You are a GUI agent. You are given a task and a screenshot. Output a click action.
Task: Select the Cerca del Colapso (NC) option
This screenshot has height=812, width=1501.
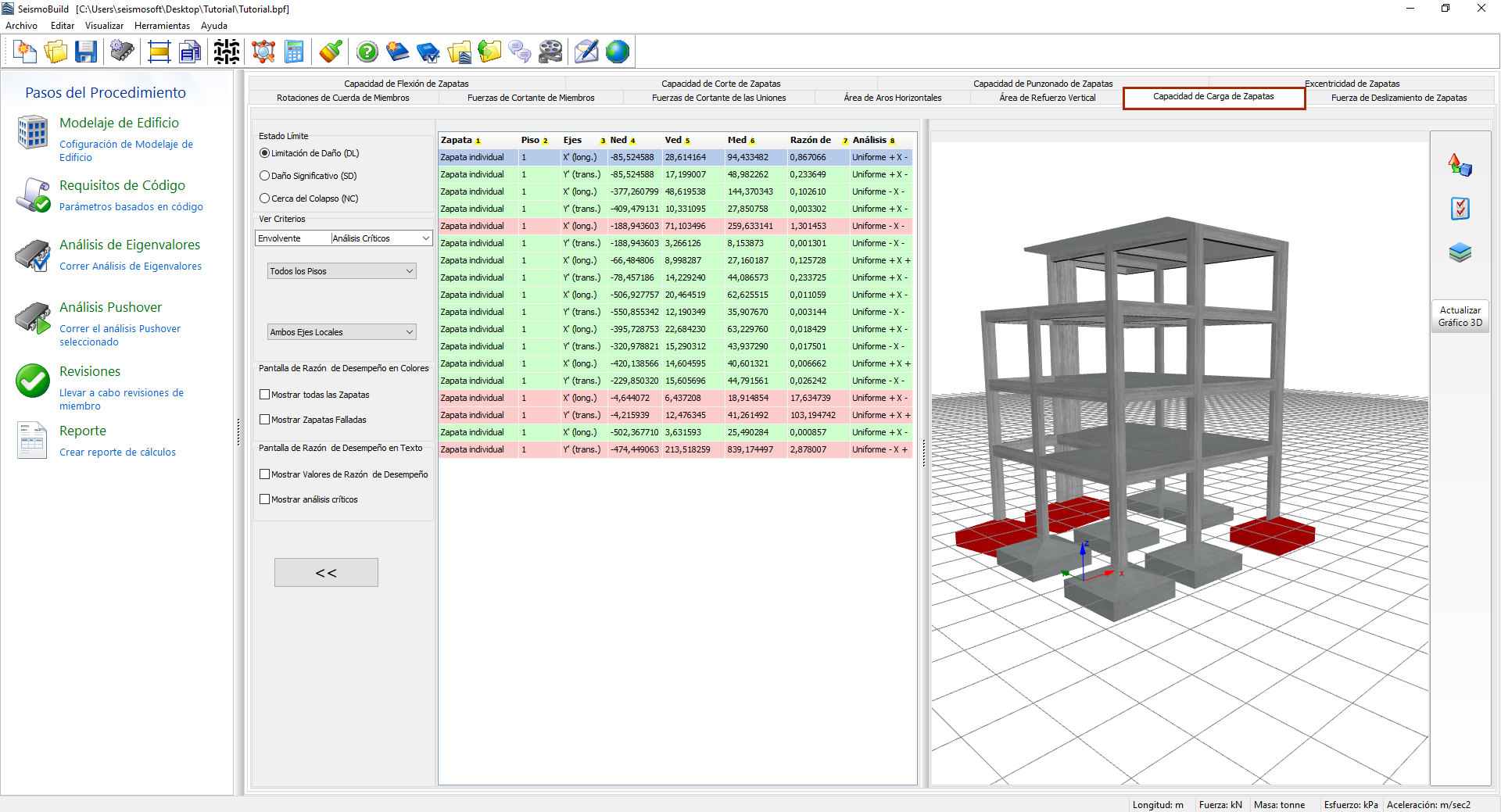tap(265, 199)
